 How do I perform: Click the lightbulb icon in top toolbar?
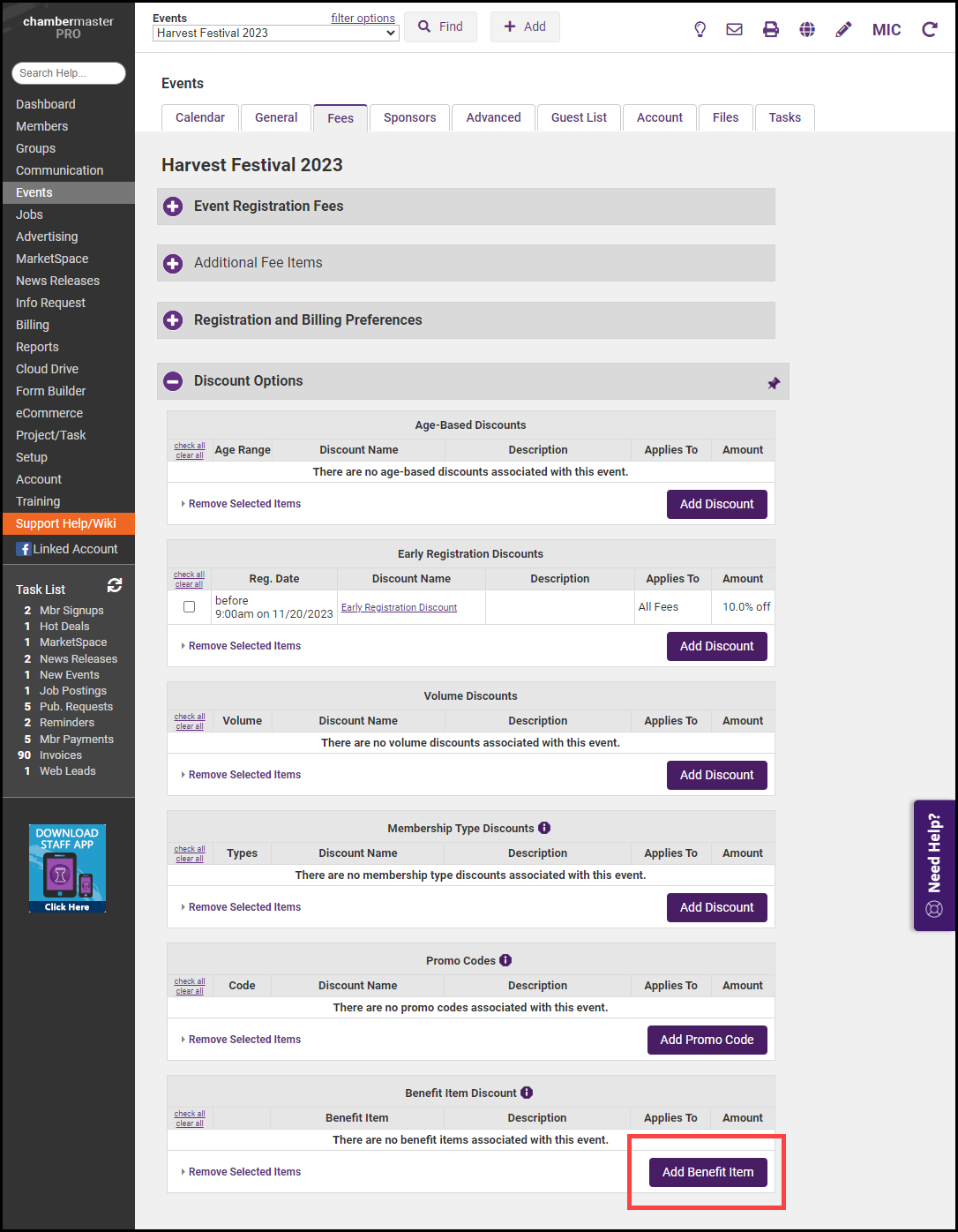[x=700, y=29]
